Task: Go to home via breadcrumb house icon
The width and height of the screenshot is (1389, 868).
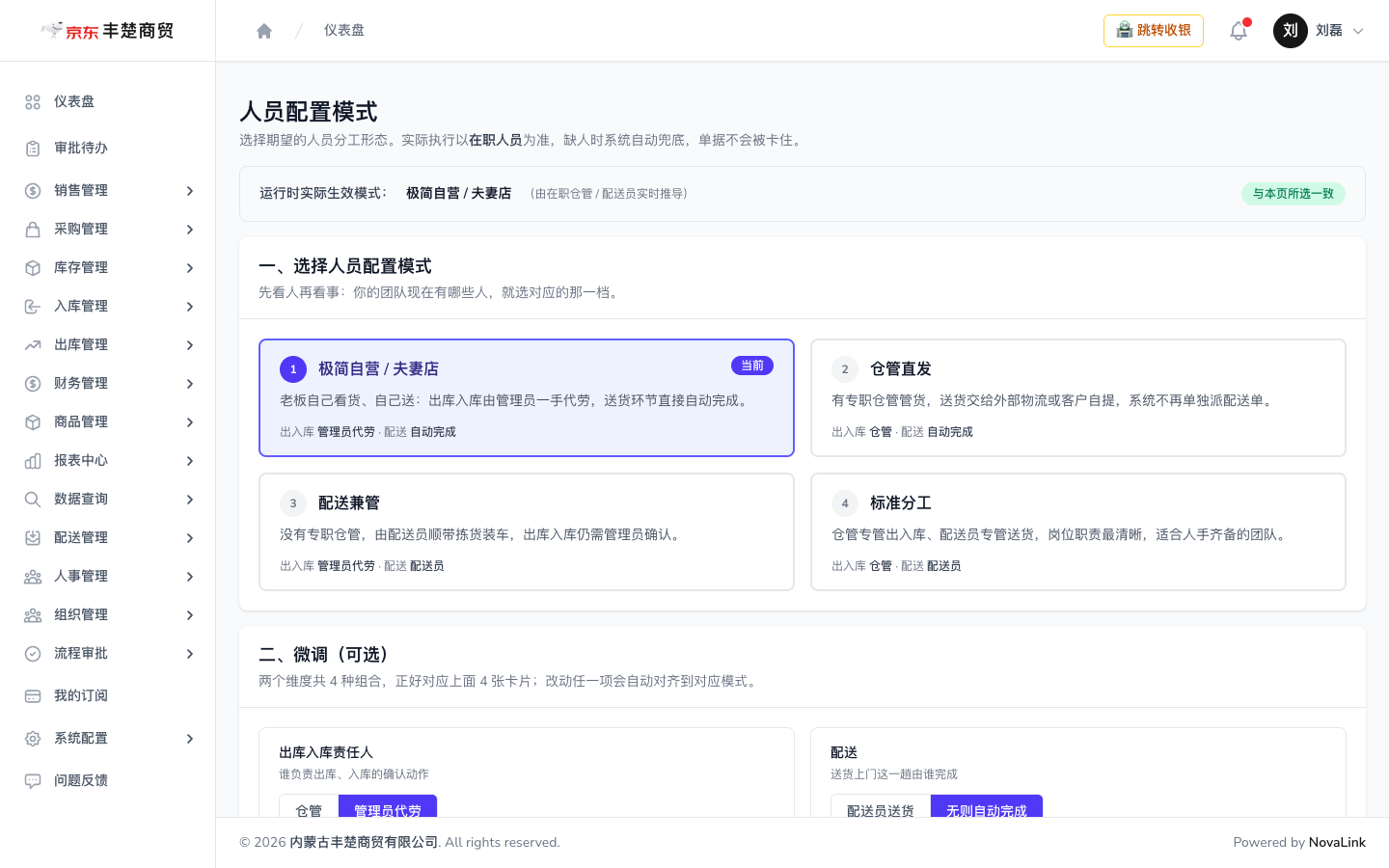Action: pyautogui.click(x=264, y=31)
